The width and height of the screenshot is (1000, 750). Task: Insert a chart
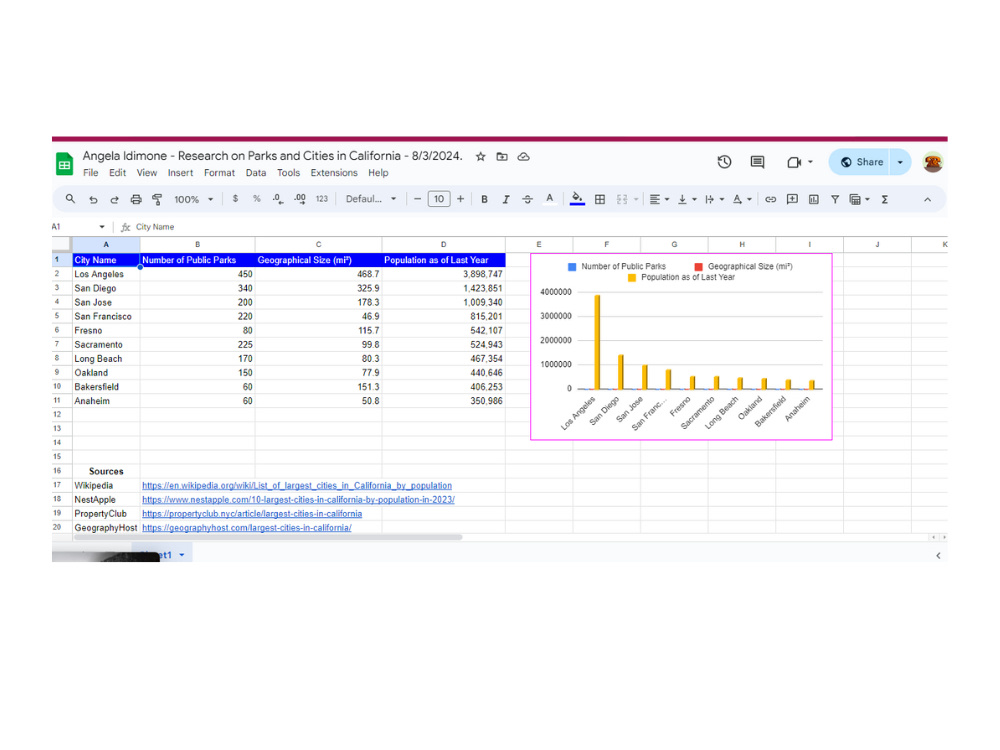click(814, 200)
